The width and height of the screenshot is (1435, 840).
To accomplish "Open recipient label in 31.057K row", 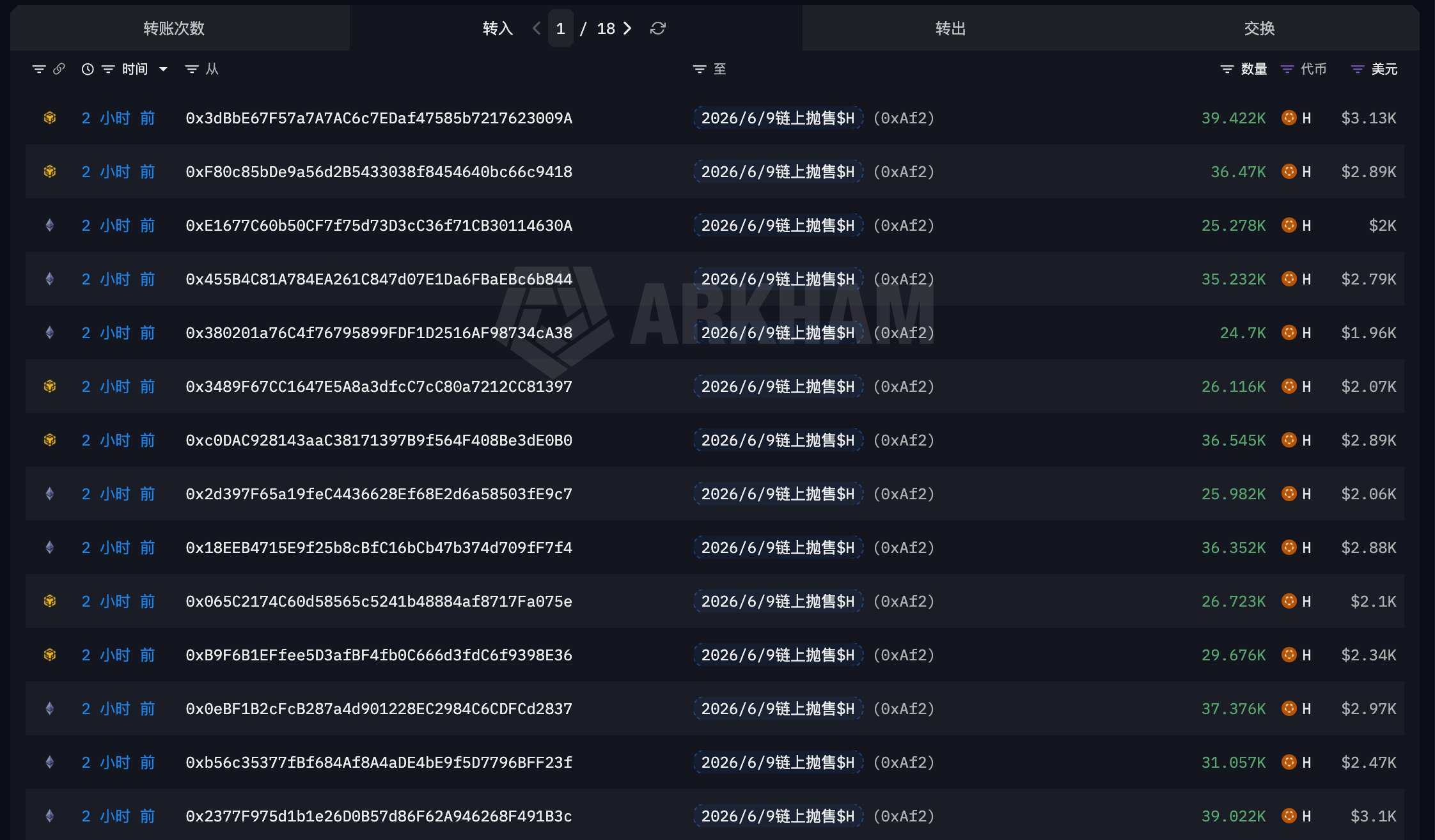I will coord(778,762).
